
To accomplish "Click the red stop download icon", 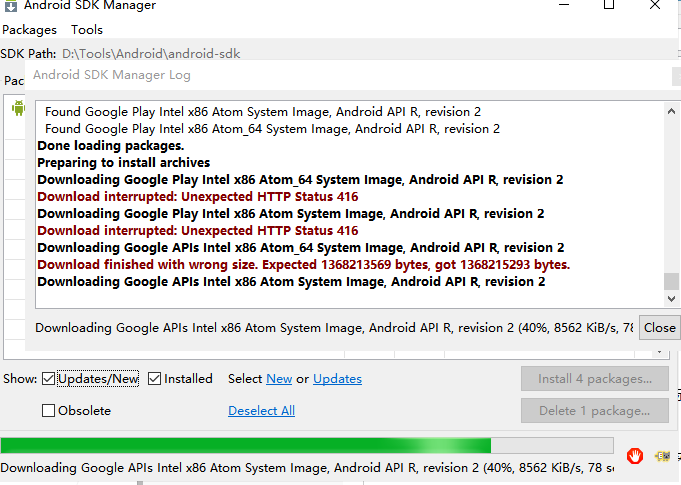I will point(635,456).
